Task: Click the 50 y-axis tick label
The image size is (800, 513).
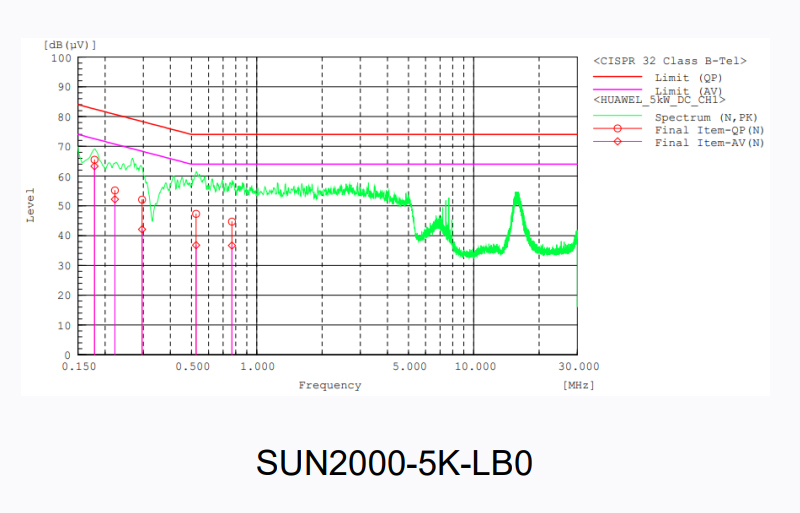Action: [x=64, y=206]
